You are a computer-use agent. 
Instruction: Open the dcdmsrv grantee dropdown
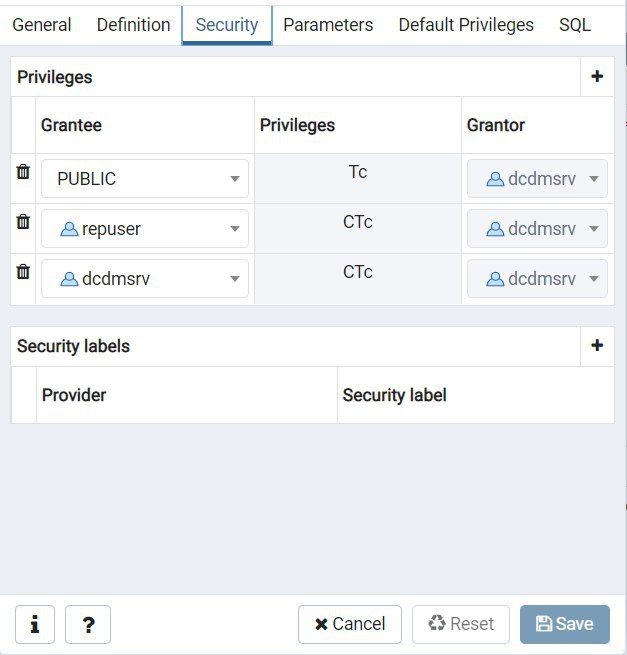pyautogui.click(x=145, y=279)
